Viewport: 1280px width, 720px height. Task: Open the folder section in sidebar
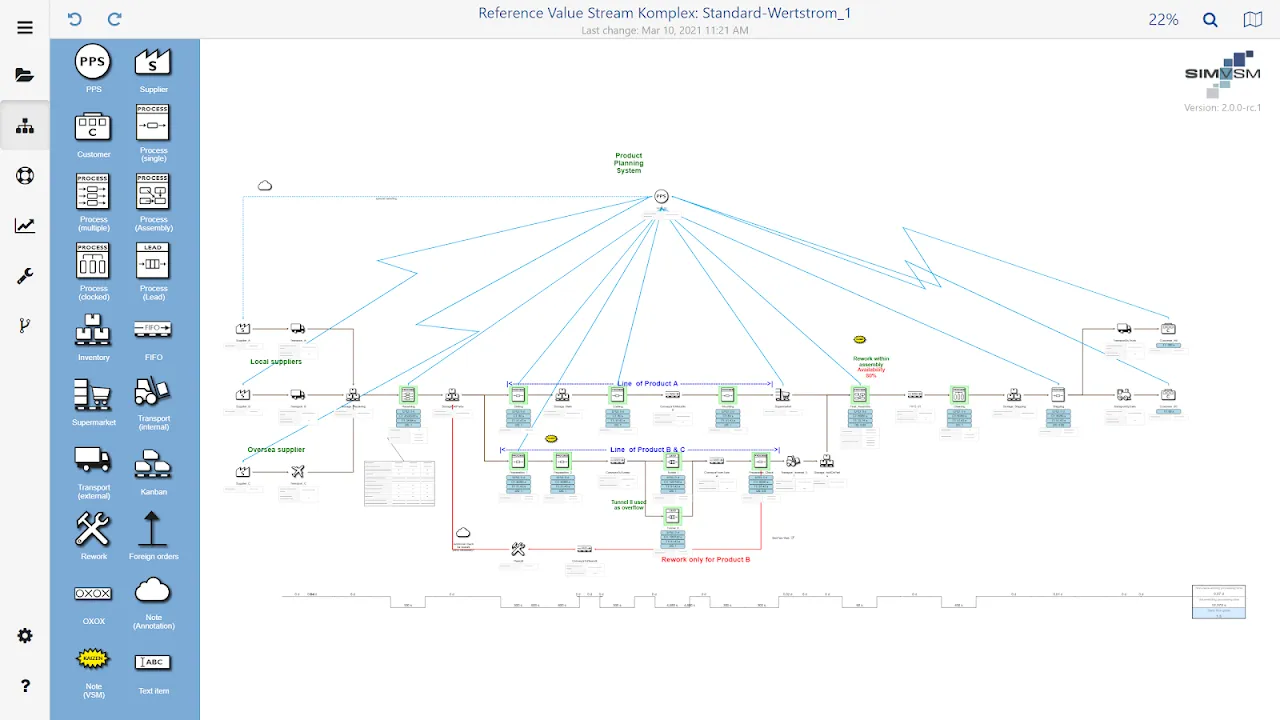[25, 75]
